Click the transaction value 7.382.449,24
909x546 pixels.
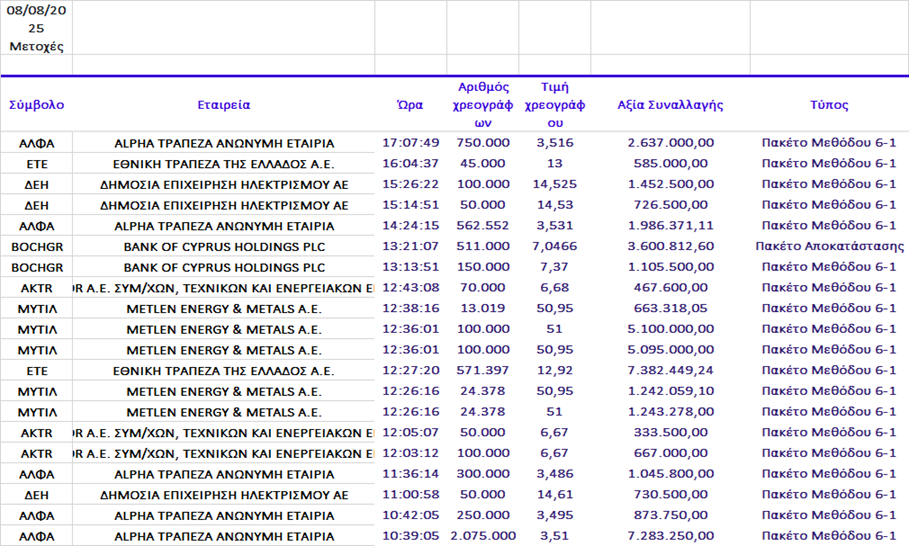(x=669, y=370)
